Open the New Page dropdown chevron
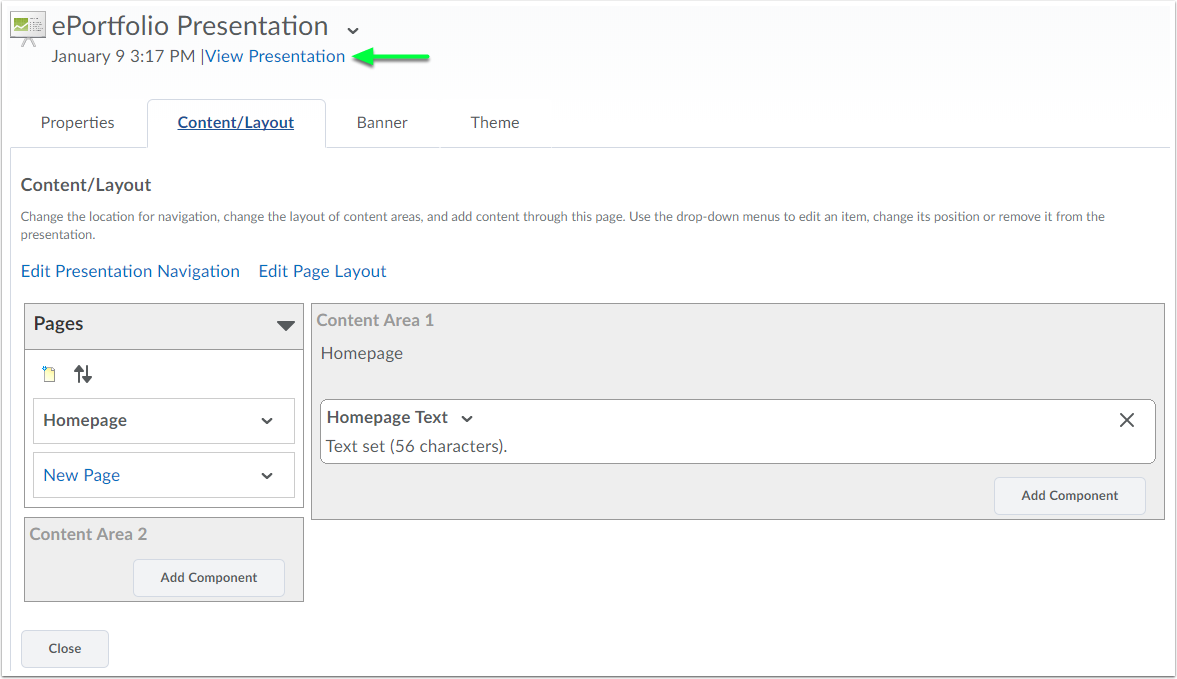Viewport: 1177px width, 679px height. 267,476
